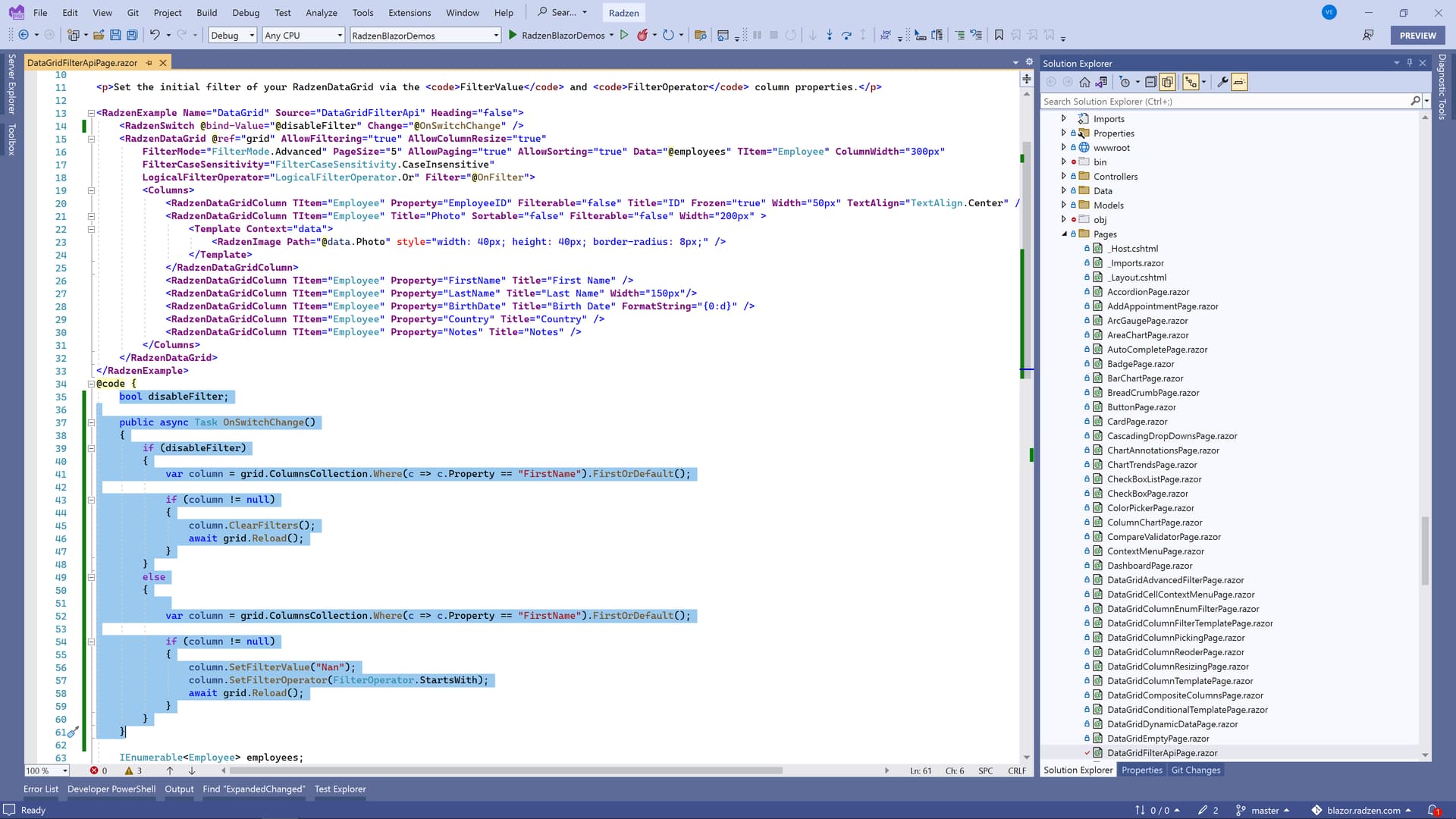The width and height of the screenshot is (1456, 819).
Task: Open the RadzenBlazorDemos startup project dropdown
Action: 425,35
